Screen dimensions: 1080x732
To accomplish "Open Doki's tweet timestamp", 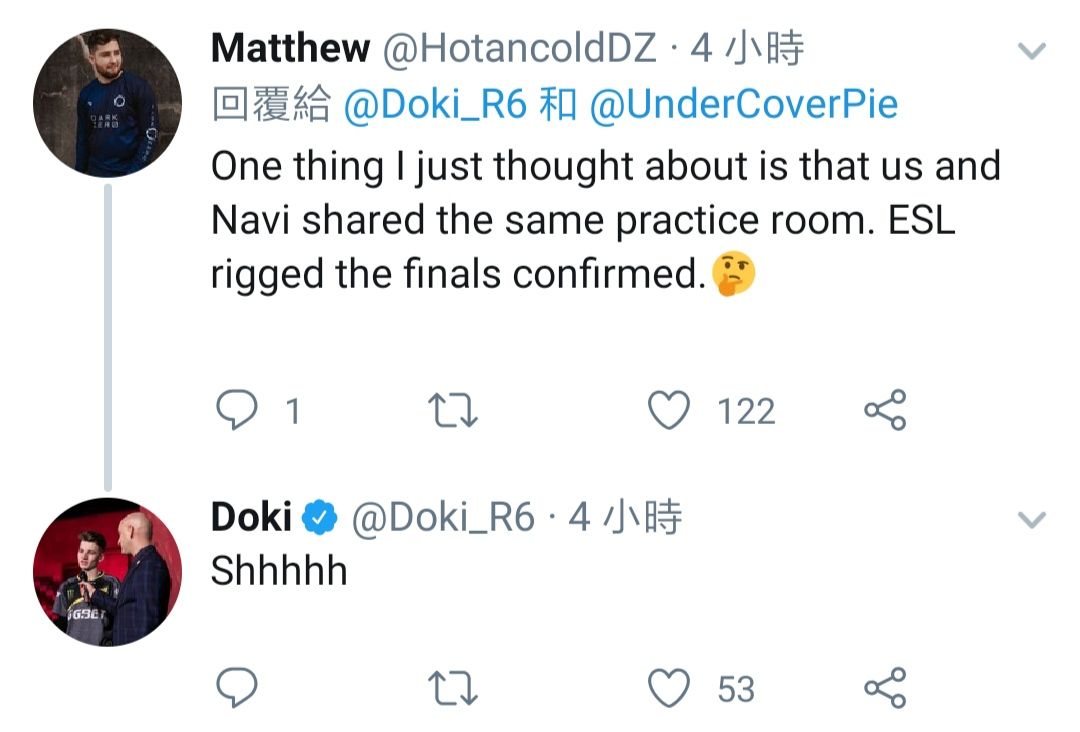I will (625, 517).
